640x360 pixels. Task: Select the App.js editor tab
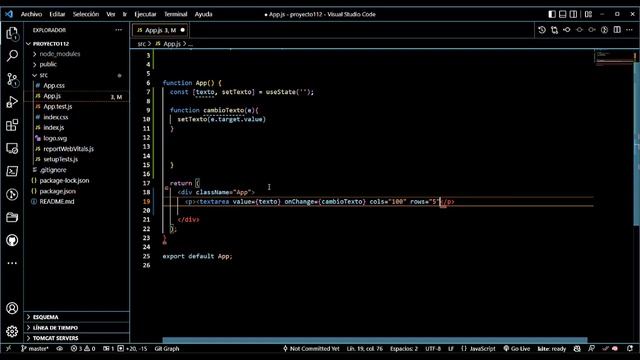pos(160,30)
